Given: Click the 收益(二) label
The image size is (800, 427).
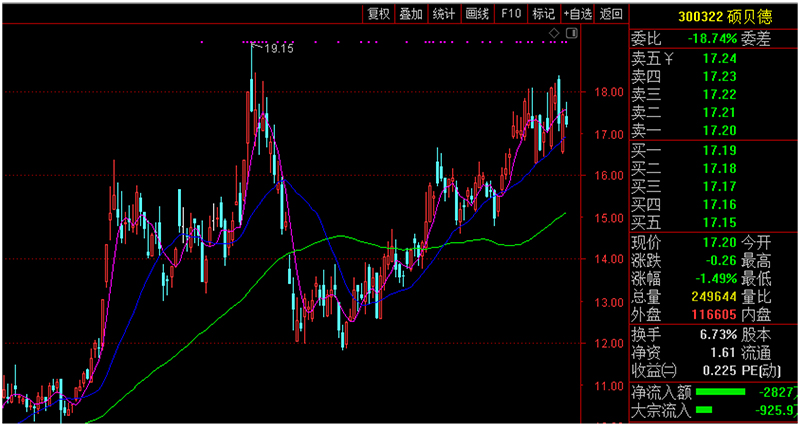Looking at the screenshot, I should (x=655, y=370).
